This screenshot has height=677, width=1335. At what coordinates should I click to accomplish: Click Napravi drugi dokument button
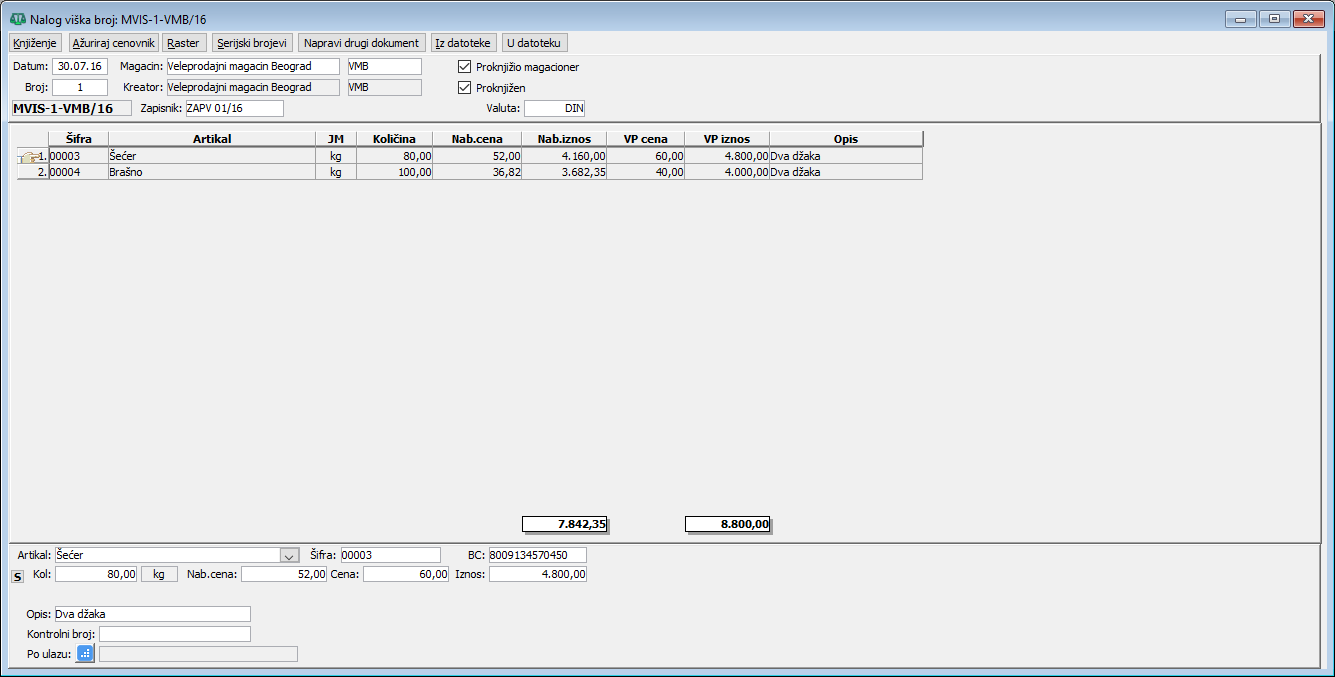pos(362,43)
